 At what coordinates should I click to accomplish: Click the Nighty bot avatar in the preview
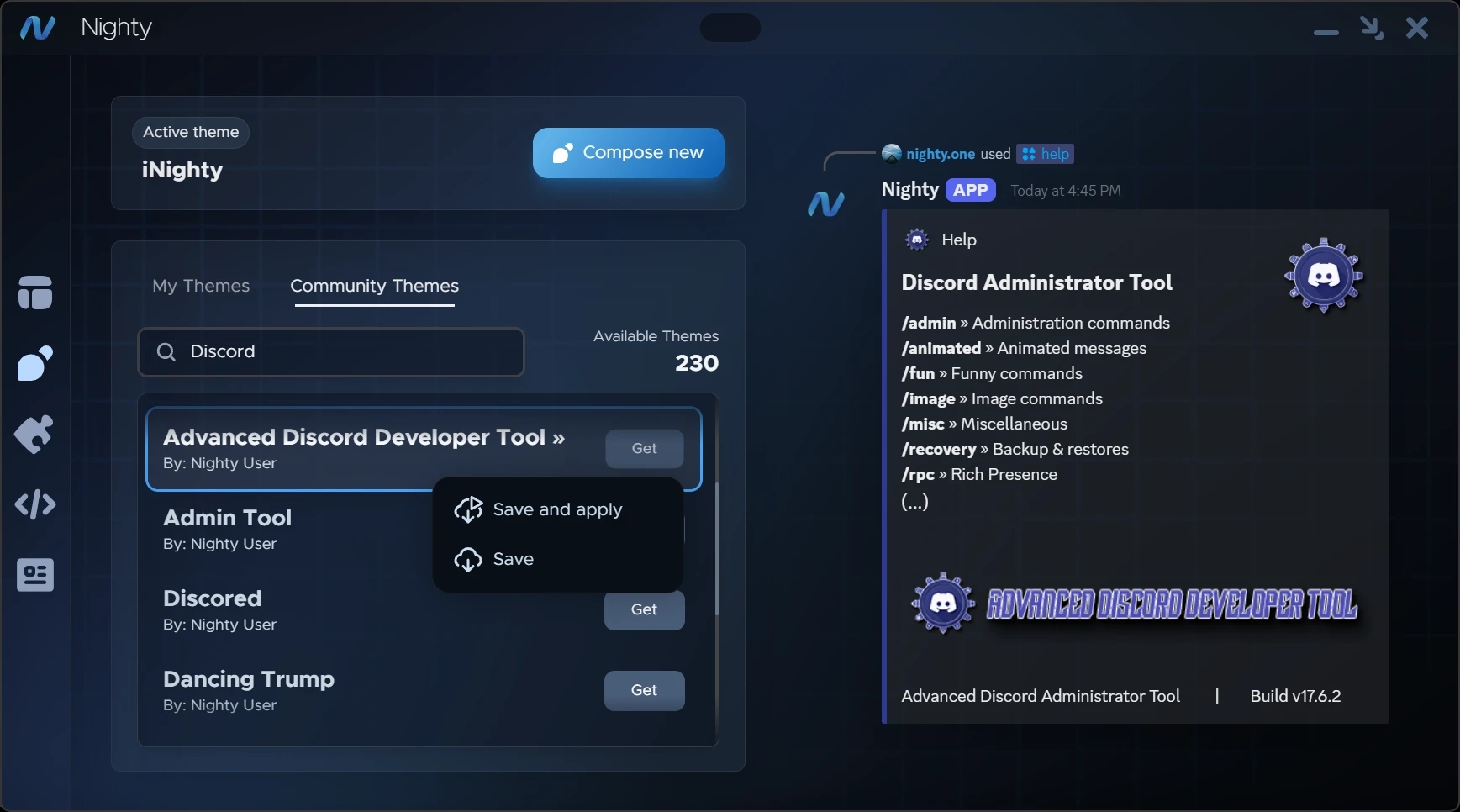(826, 203)
